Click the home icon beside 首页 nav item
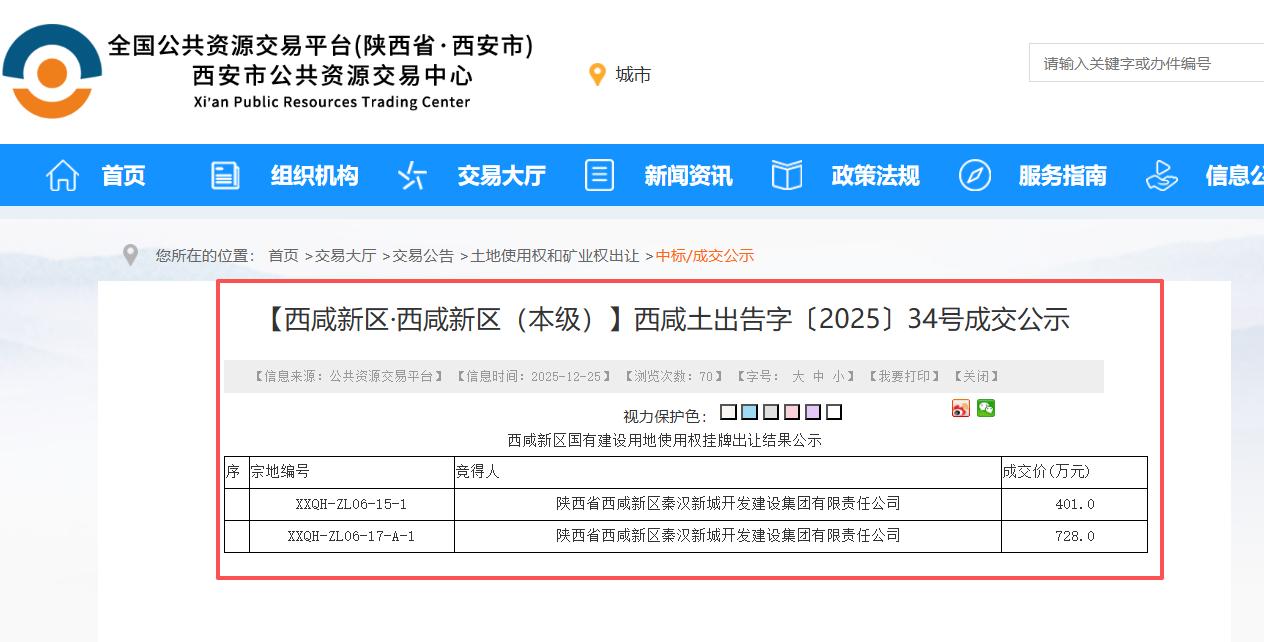 [62, 175]
